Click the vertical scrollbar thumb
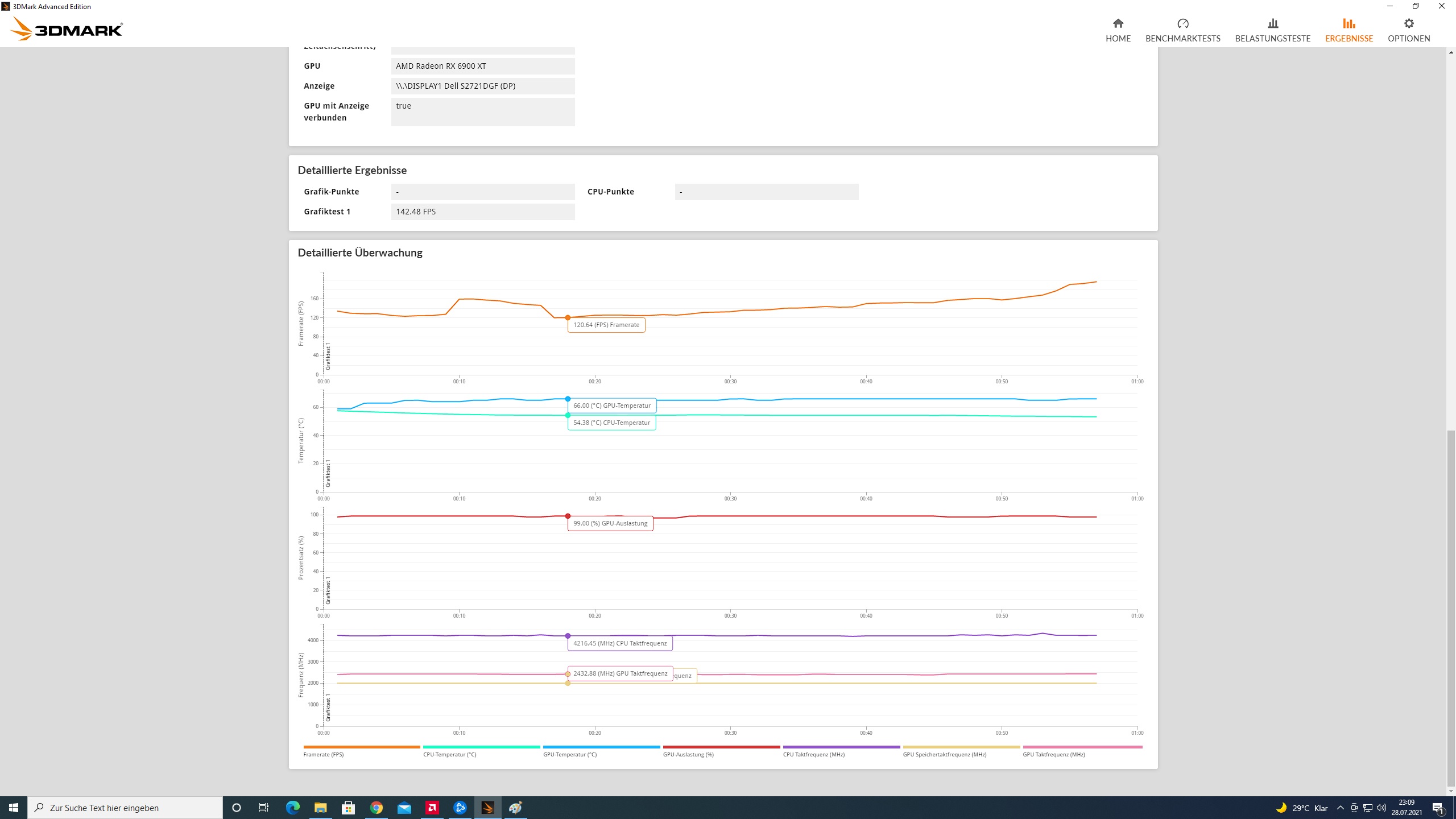Image resolution: width=1456 pixels, height=819 pixels. tap(1451, 609)
